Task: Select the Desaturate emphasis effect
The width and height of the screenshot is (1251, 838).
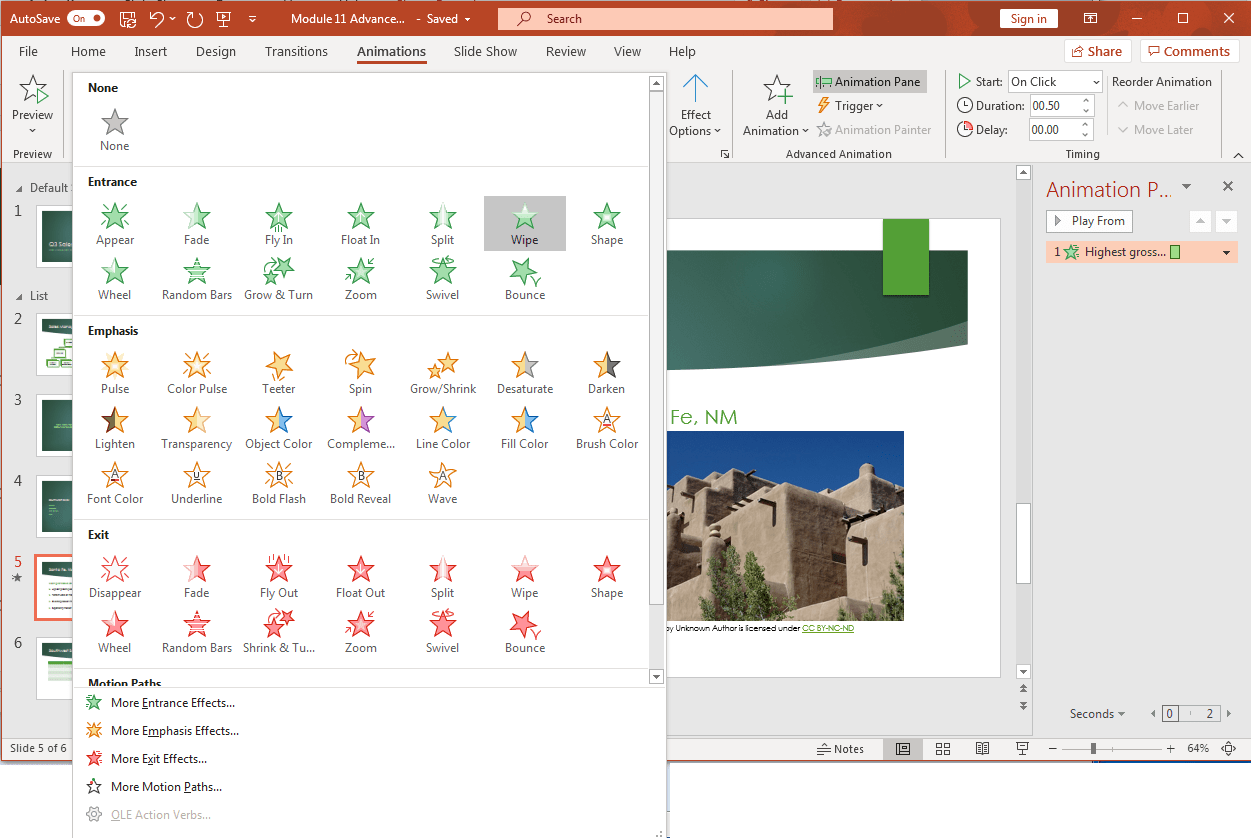Action: (x=525, y=373)
